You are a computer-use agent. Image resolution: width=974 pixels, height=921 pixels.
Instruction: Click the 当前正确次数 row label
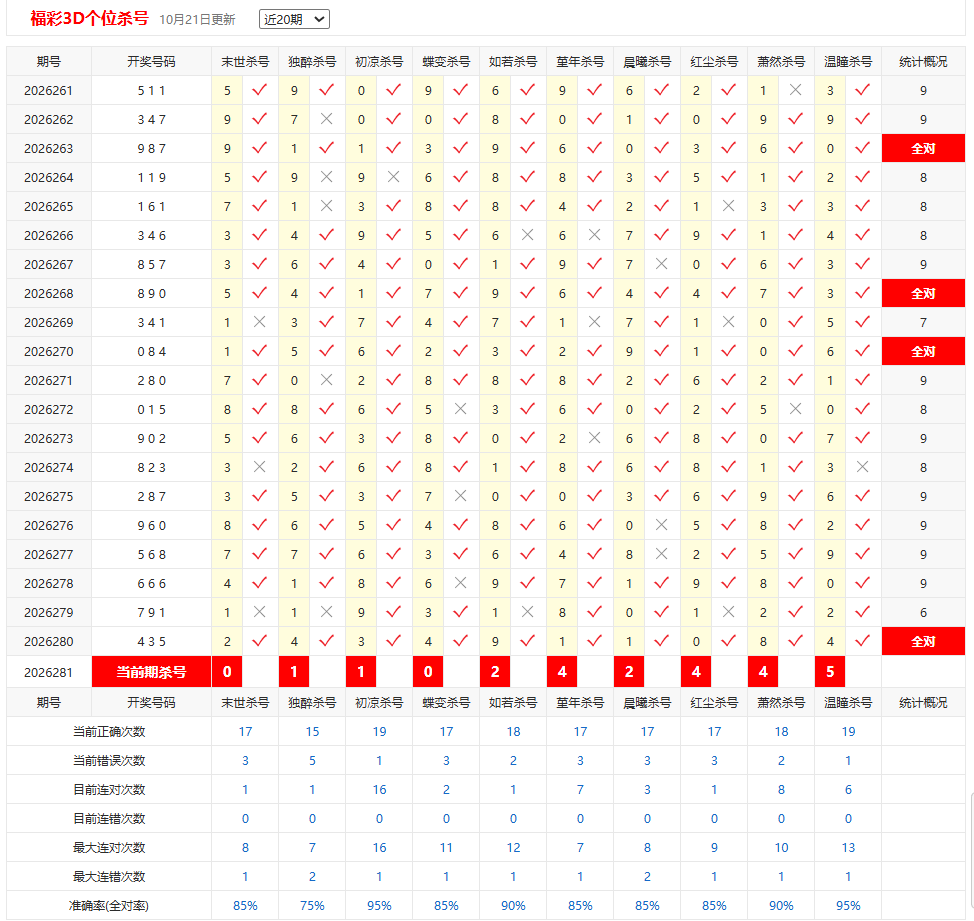109,732
